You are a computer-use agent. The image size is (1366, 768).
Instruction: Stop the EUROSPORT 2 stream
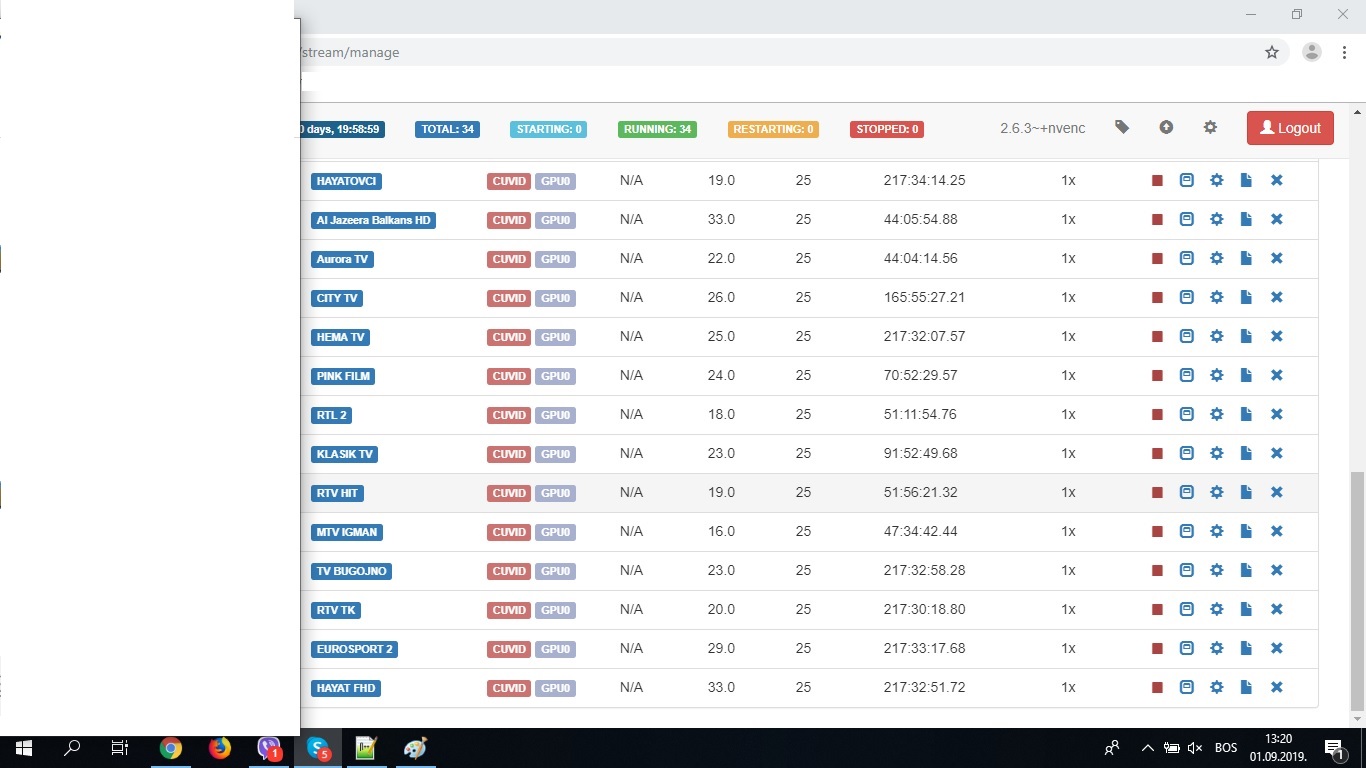coord(1157,649)
